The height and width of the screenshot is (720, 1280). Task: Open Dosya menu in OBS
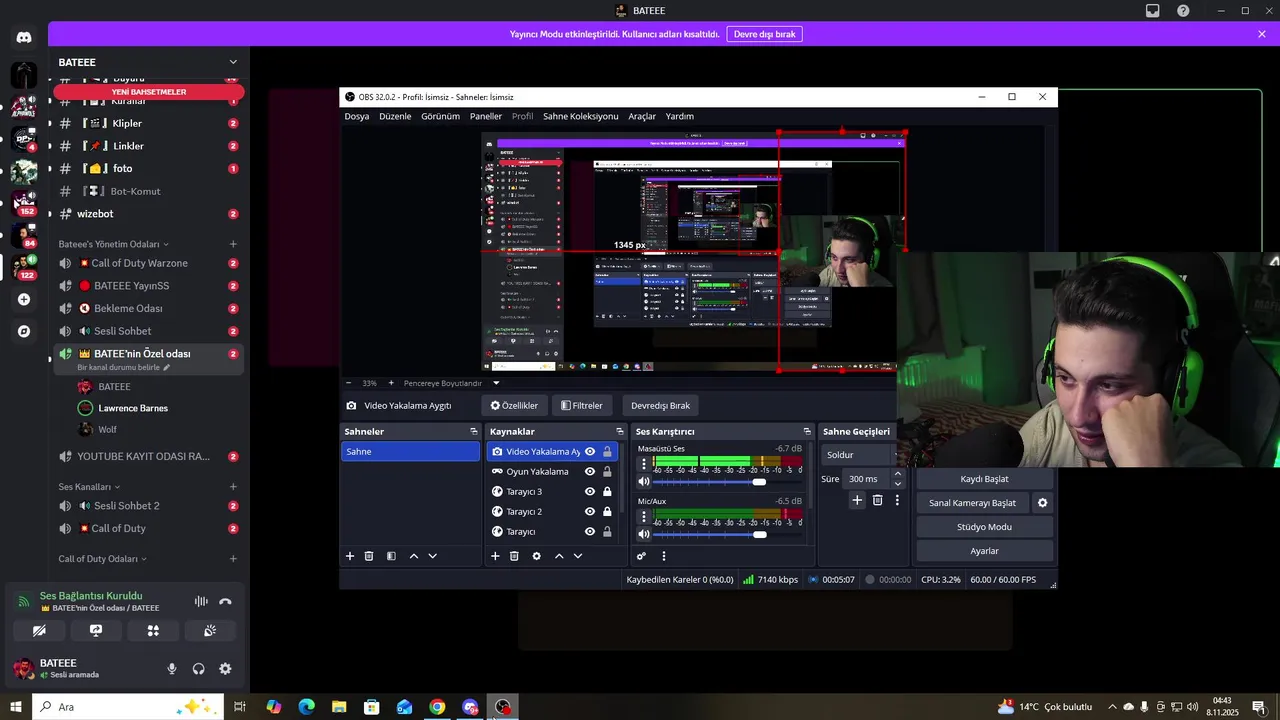pos(357,116)
